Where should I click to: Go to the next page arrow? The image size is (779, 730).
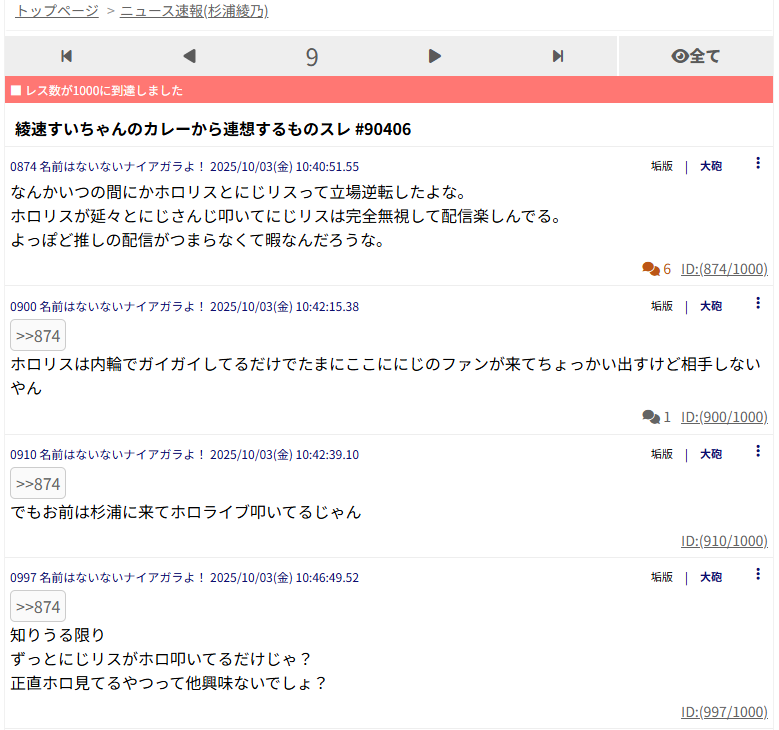(434, 56)
